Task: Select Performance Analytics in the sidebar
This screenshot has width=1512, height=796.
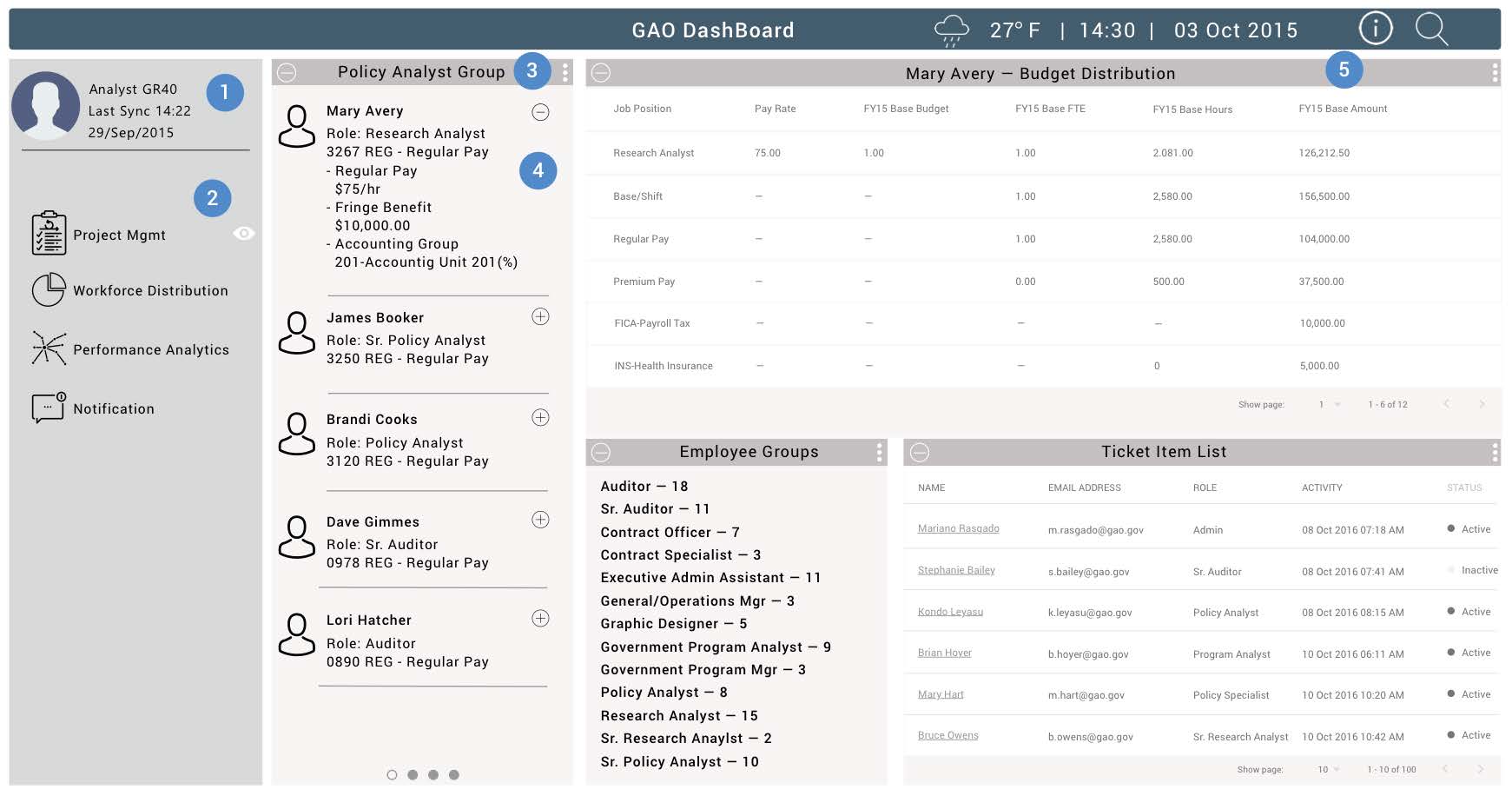Action: coord(151,349)
